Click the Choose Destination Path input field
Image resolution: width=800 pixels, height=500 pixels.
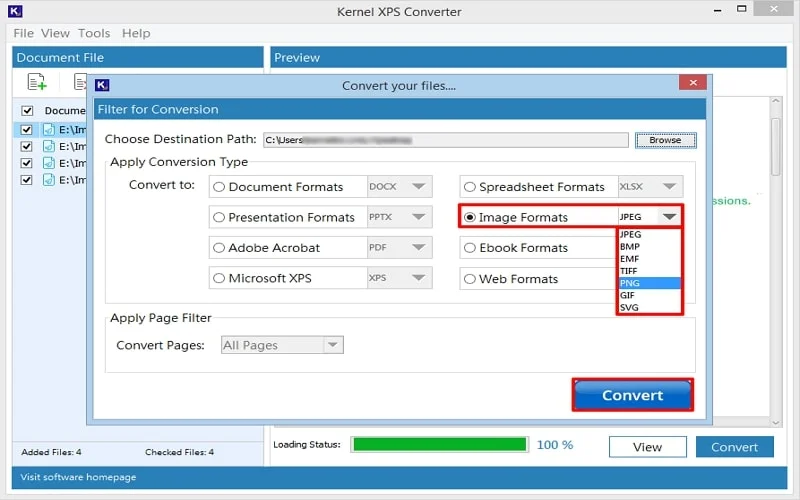coord(445,140)
